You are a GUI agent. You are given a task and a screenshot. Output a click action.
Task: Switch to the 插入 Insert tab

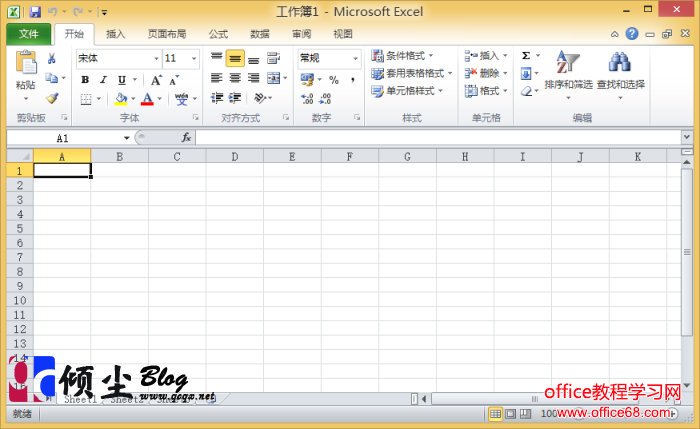pyautogui.click(x=116, y=34)
